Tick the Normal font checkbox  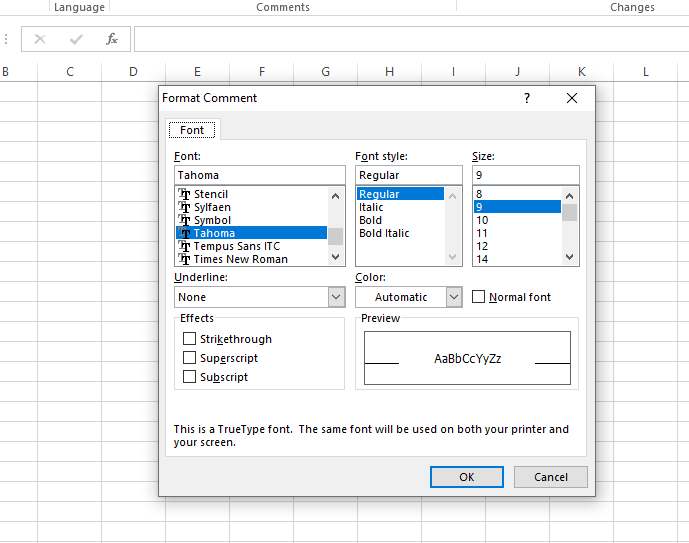[x=479, y=297]
